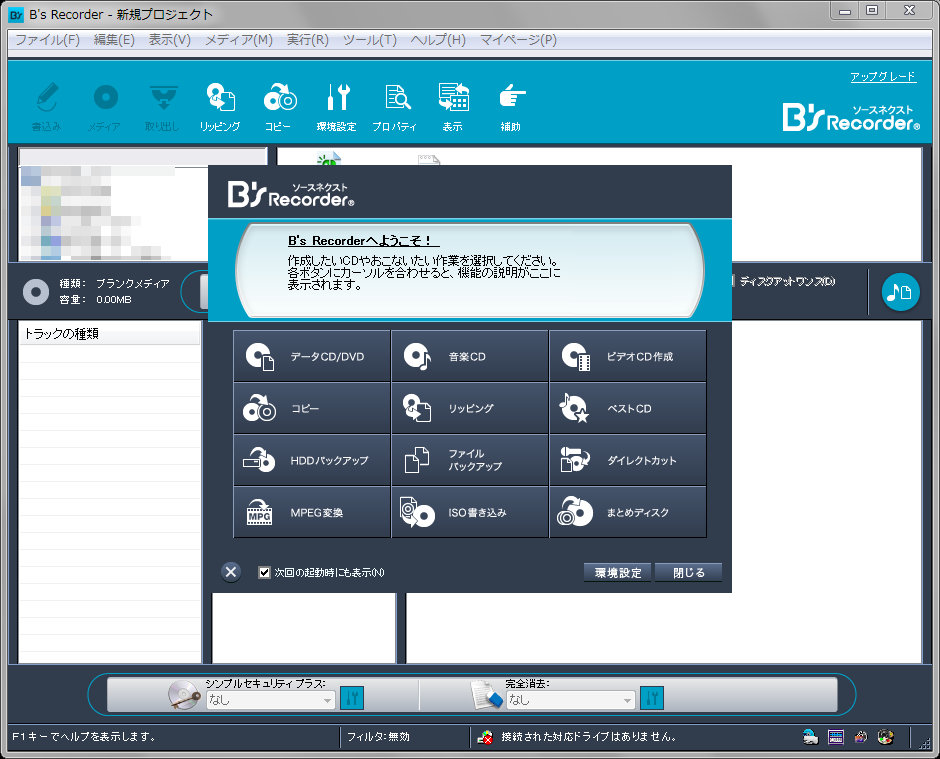The height and width of the screenshot is (759, 940).
Task: Choose the ベストCD option
Action: pos(628,408)
